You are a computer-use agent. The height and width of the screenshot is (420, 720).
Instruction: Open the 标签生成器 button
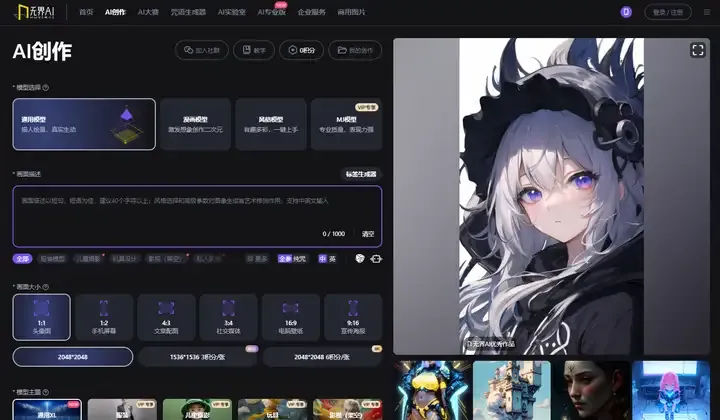coord(361,174)
